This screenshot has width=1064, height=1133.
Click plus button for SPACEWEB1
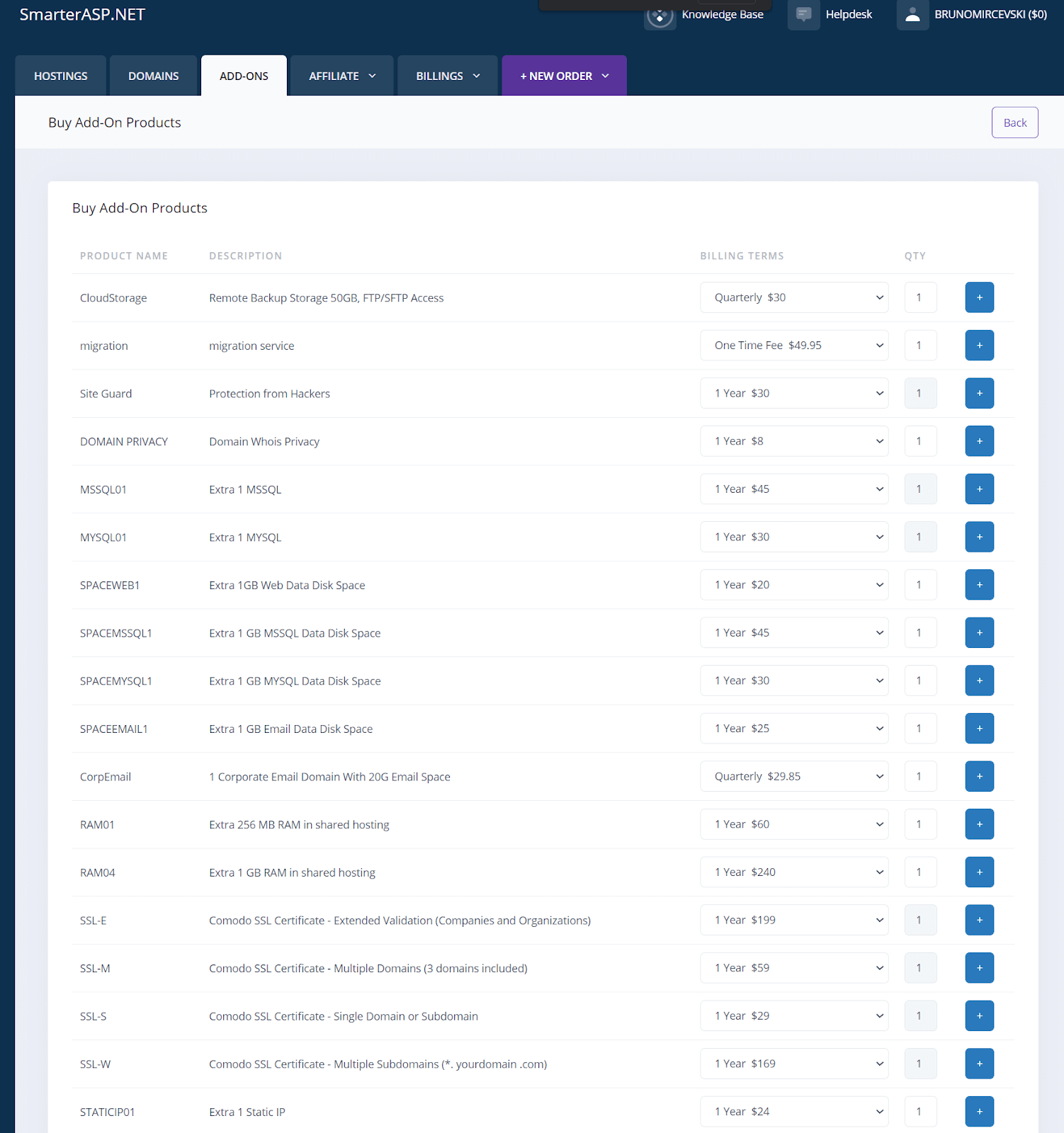coord(979,585)
